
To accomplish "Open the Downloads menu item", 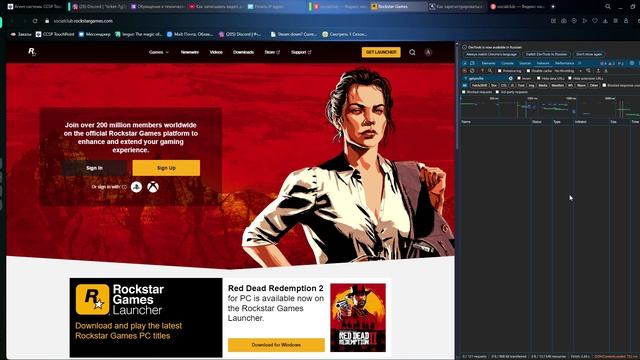I will click(243, 52).
